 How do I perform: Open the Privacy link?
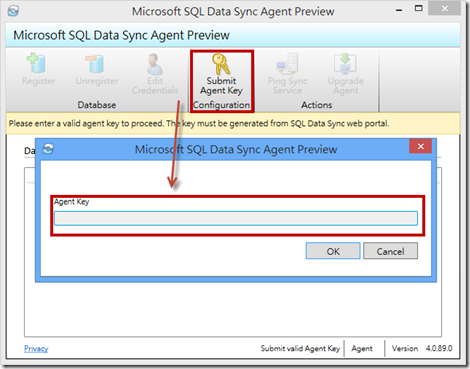(36, 349)
